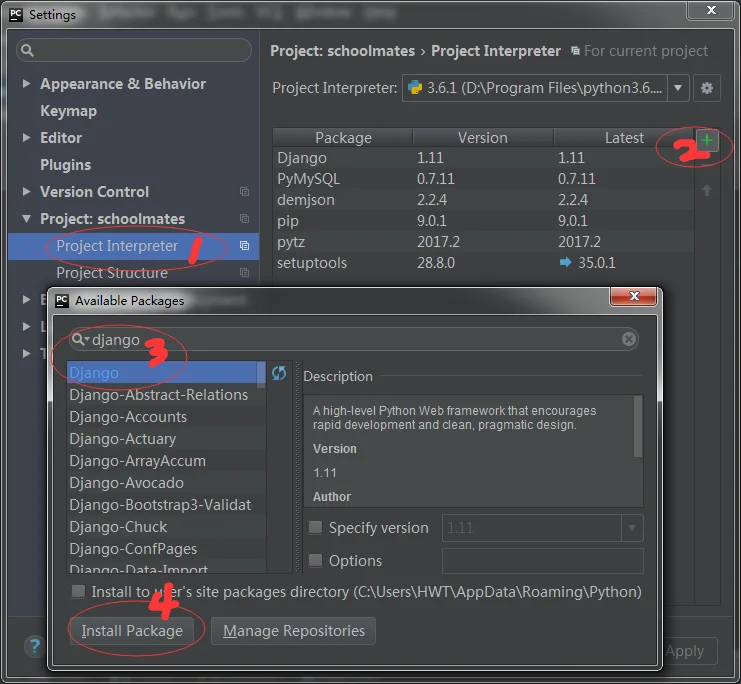The image size is (741, 684).
Task: Click the search options magnifier in Available Packages
Action: (x=79, y=339)
